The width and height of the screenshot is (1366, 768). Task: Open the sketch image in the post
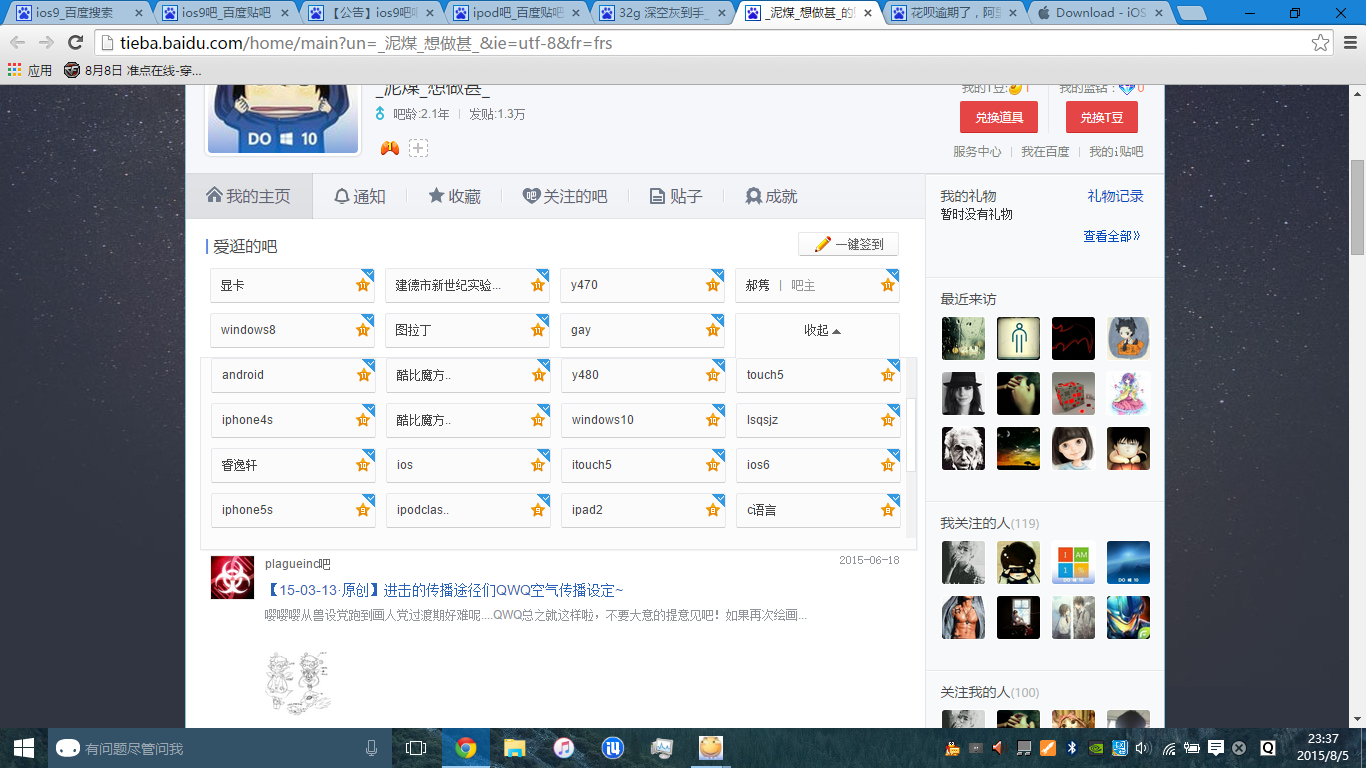pyautogui.click(x=298, y=682)
